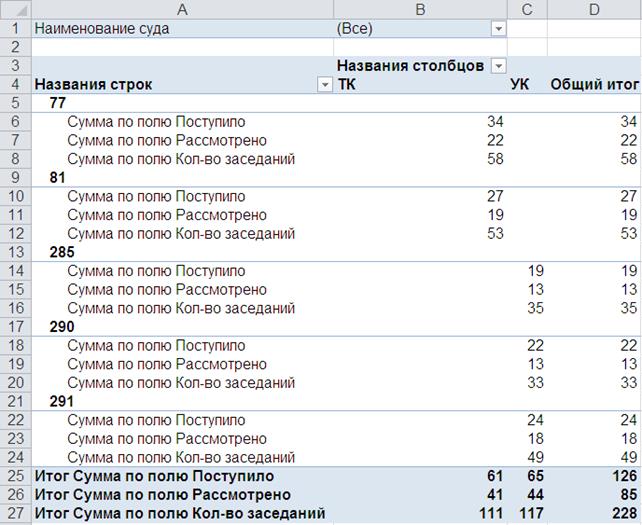The height and width of the screenshot is (525, 642).
Task: Click Сумма по полю Поступило in row 10
Action: pyautogui.click(x=156, y=196)
